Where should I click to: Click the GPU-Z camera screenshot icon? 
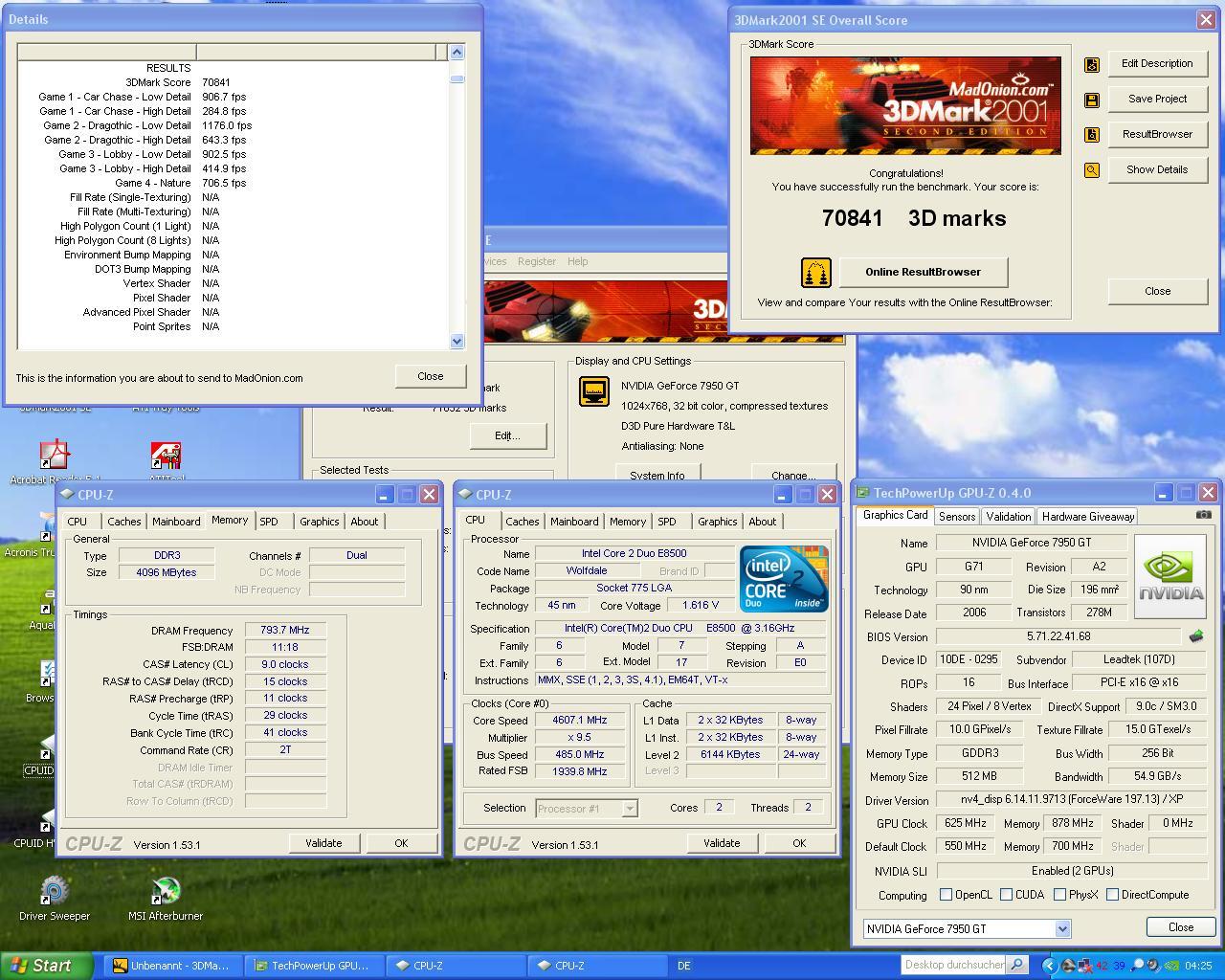(x=1203, y=515)
